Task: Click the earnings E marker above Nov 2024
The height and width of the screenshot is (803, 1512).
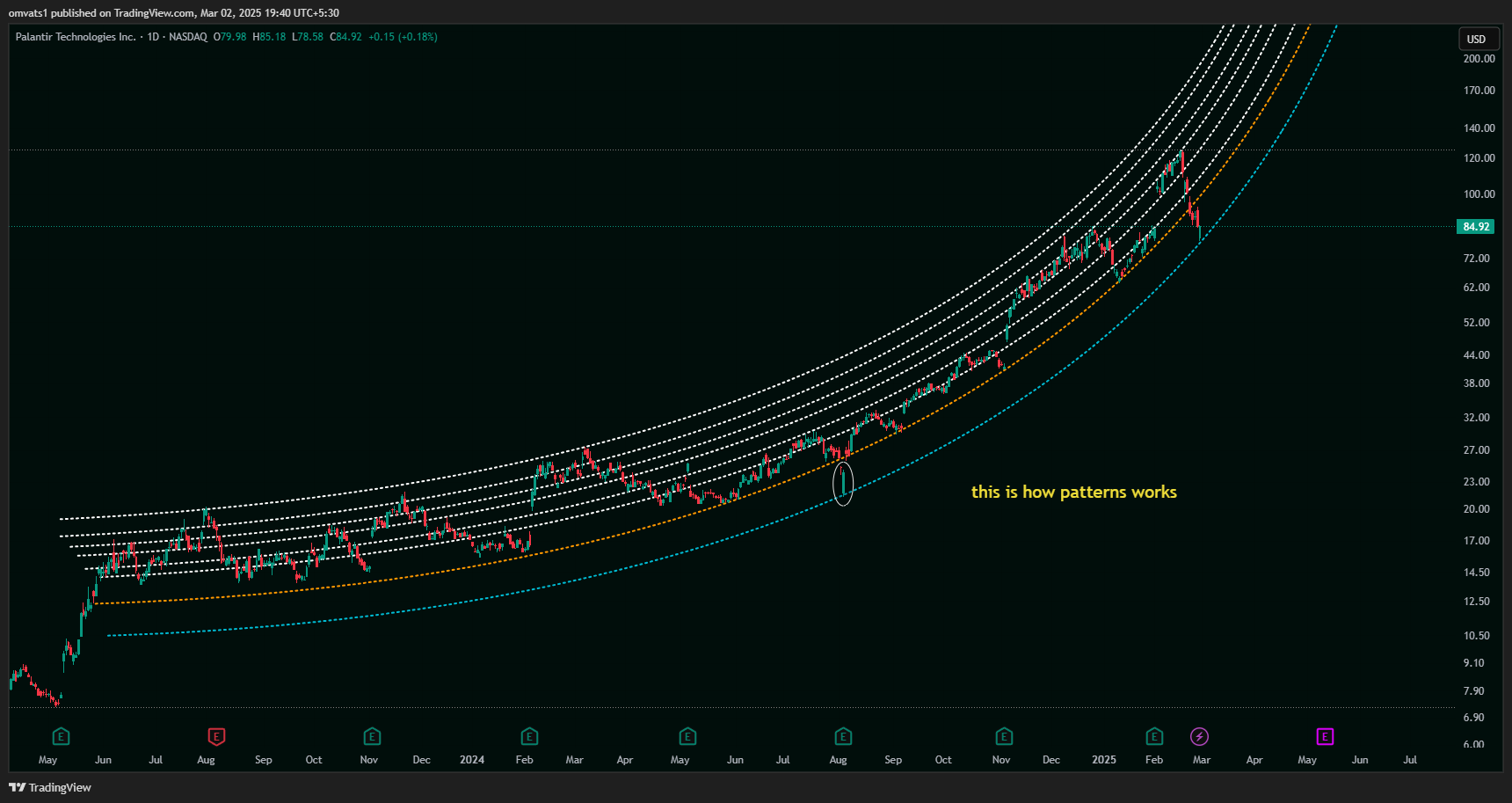Action: [1004, 736]
